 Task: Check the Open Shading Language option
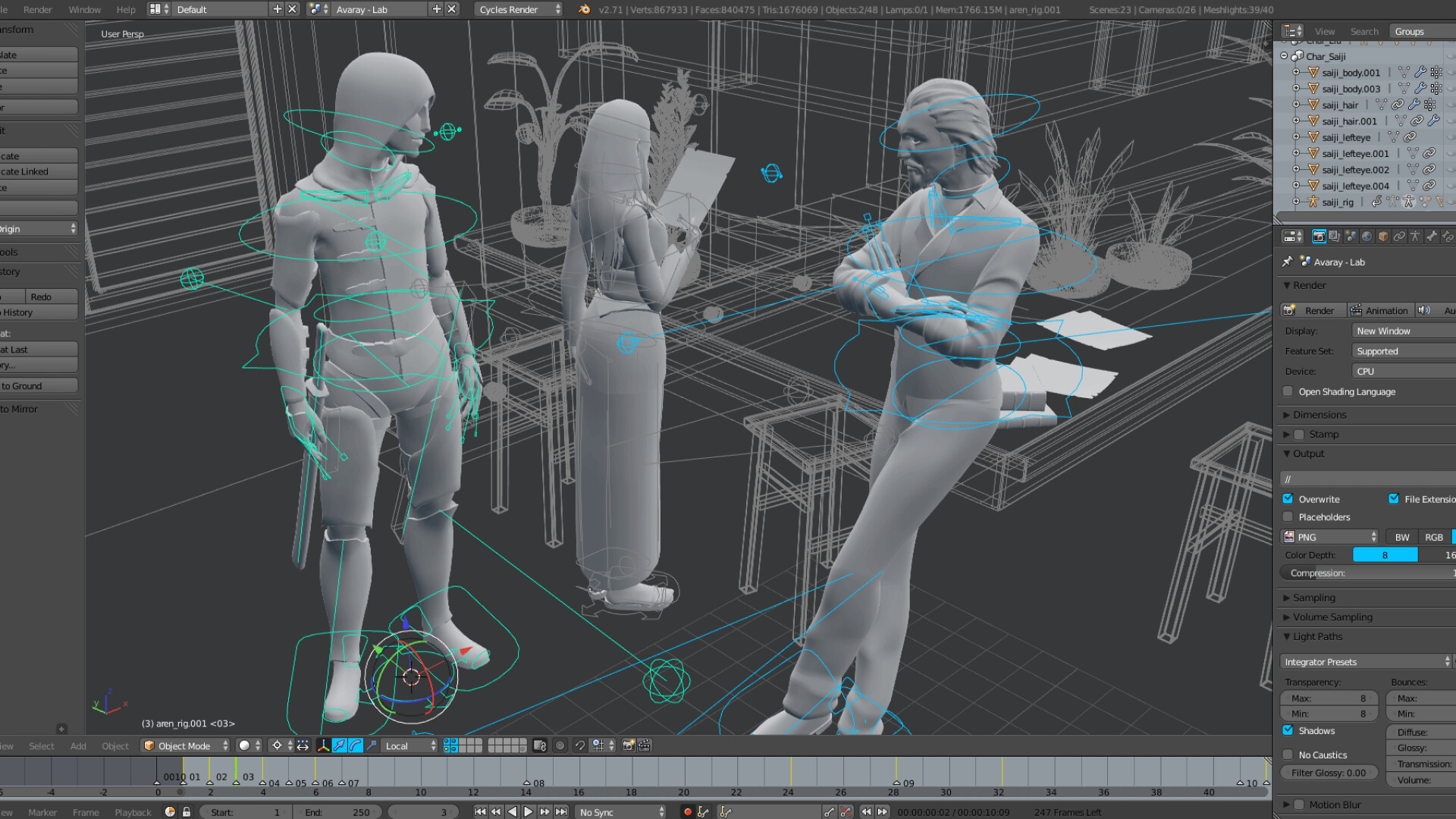tap(1288, 391)
